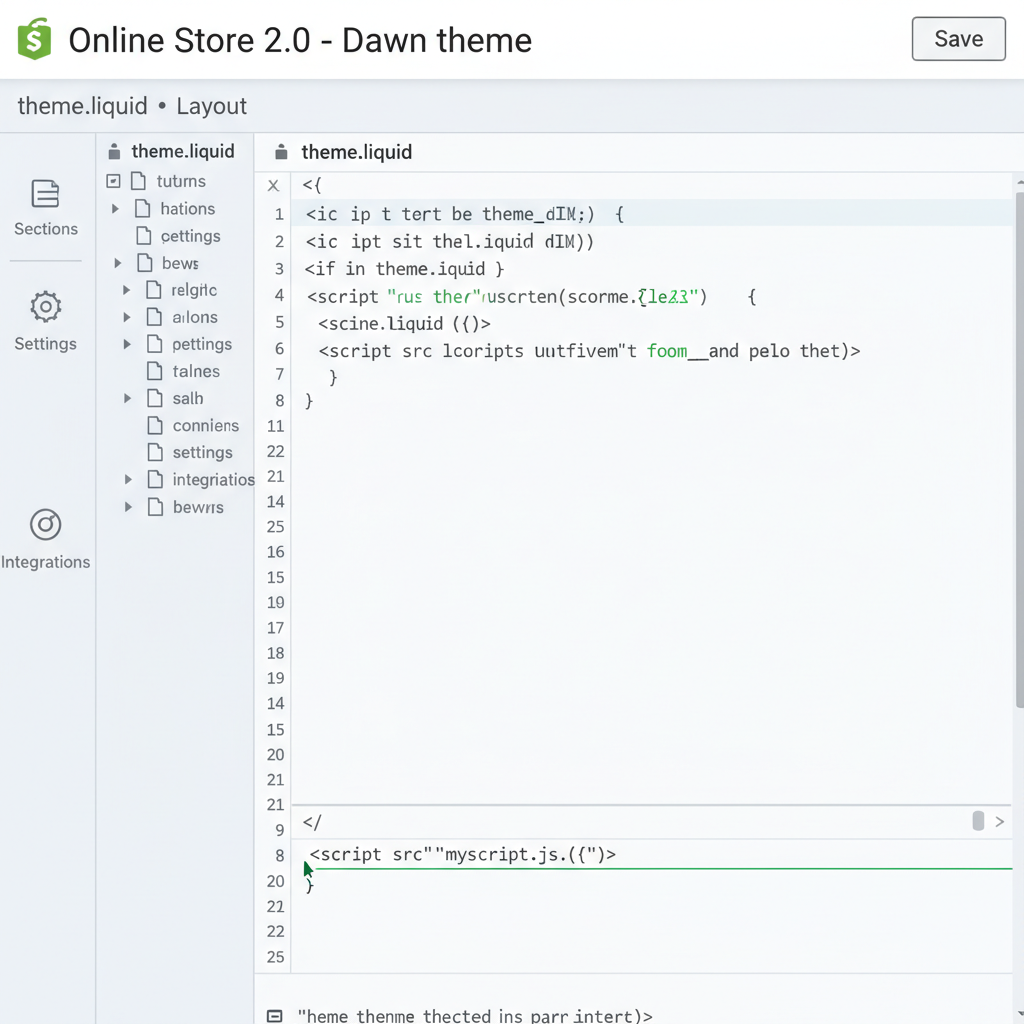Click code line 2 'thel.iquid dIM))'
Viewport: 1024px width, 1024px height.
pos(449,242)
